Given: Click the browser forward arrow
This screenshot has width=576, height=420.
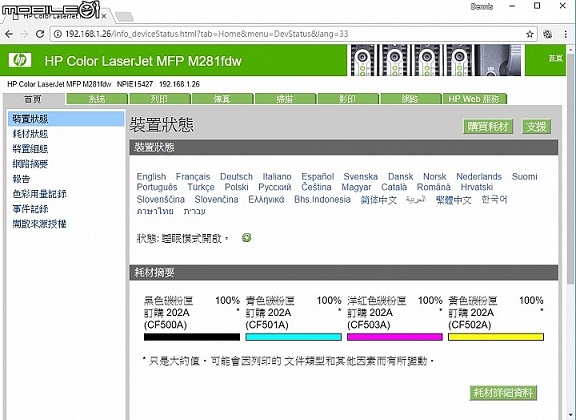Looking at the screenshot, I should (24, 34).
